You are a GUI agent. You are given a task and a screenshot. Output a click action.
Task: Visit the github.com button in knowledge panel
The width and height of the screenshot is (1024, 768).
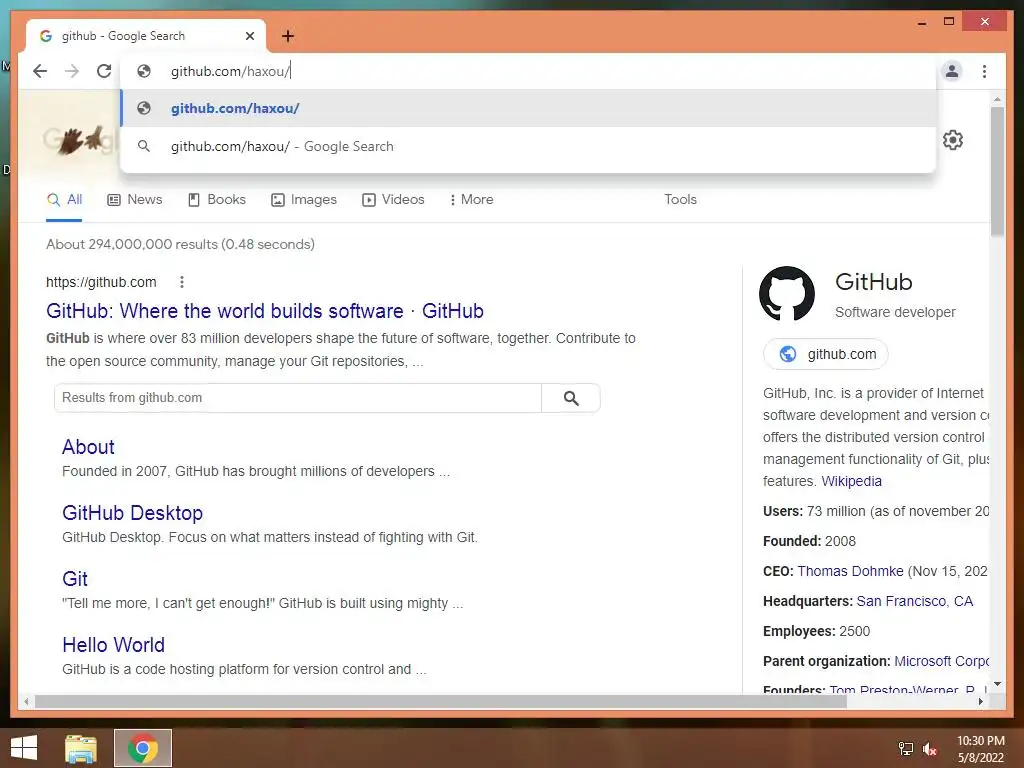tap(826, 354)
